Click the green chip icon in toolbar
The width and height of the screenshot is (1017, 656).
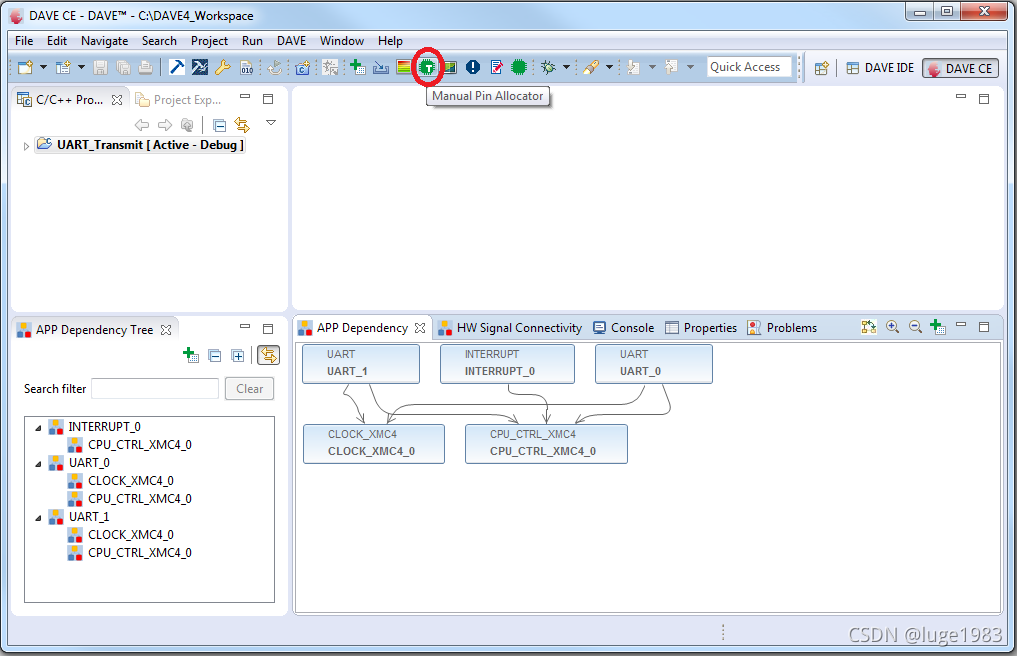coord(519,67)
